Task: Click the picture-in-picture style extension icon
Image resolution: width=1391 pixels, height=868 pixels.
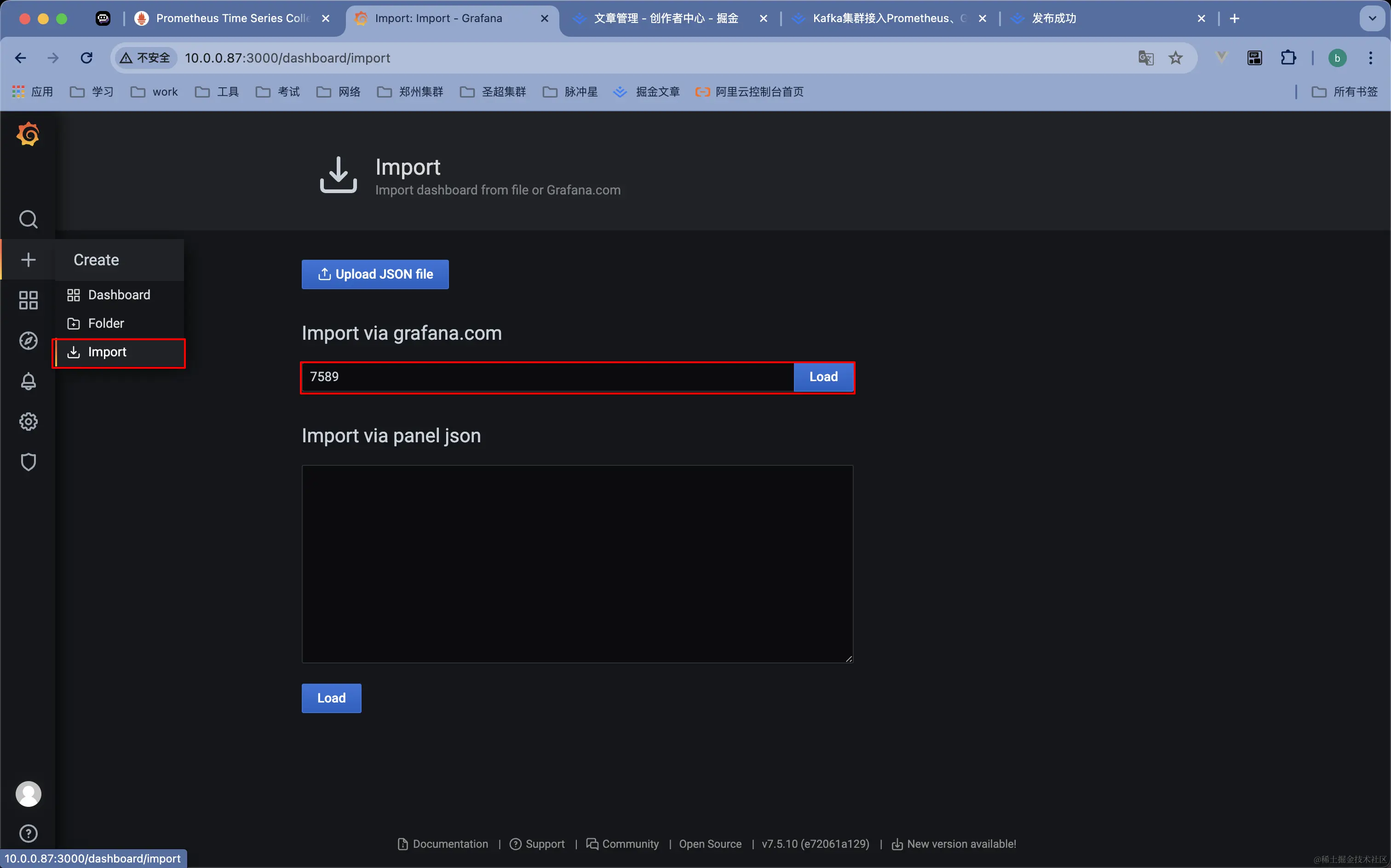Action: (x=1254, y=57)
